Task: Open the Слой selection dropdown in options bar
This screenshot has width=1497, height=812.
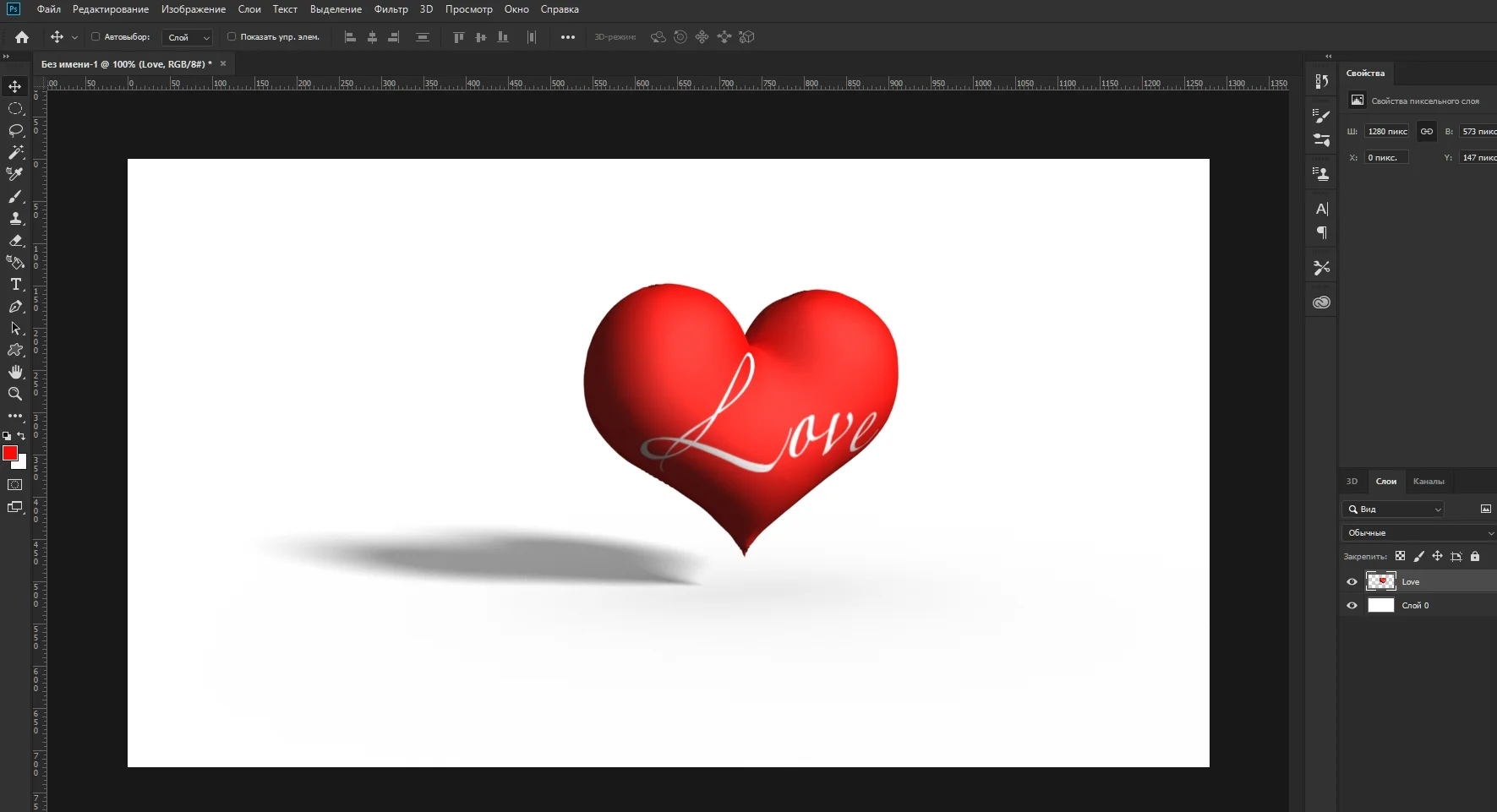Action: coord(188,37)
